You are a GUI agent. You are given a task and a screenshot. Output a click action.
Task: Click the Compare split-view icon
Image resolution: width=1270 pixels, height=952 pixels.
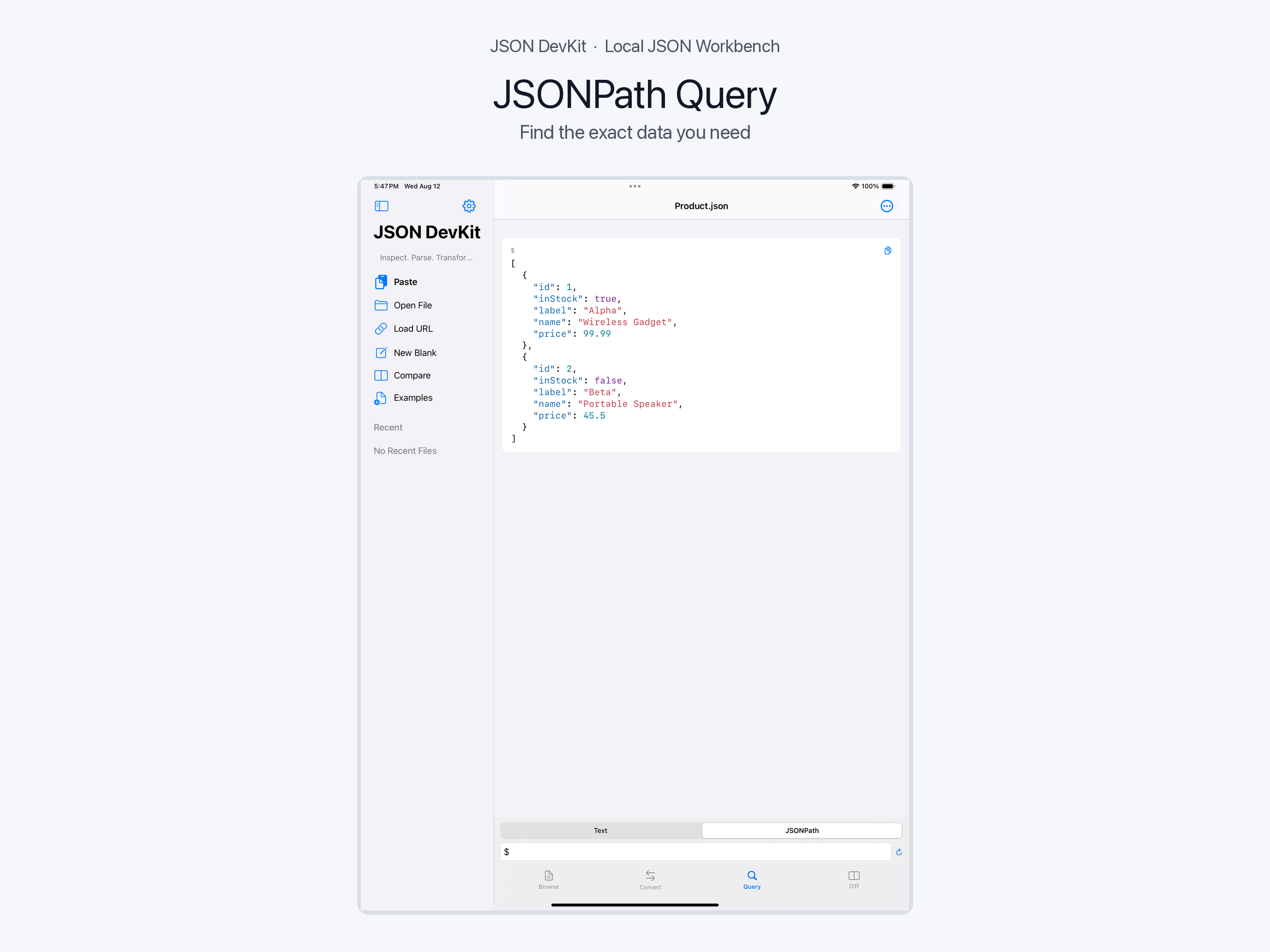pos(381,375)
